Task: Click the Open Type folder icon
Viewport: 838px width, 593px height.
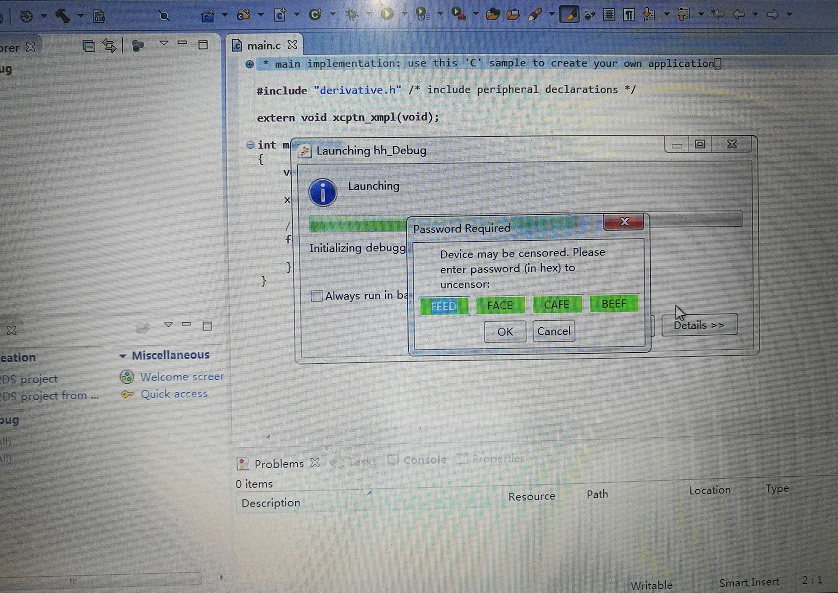Action: click(492, 14)
